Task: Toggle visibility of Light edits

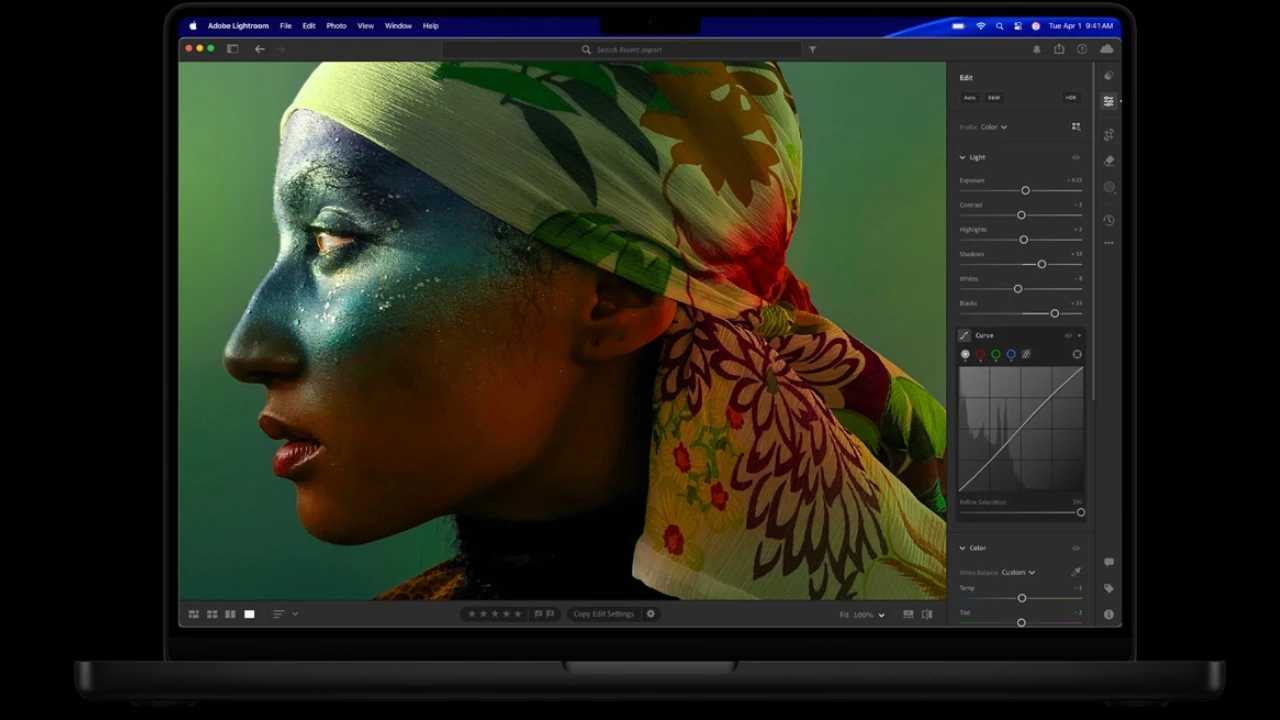Action: 1076,157
